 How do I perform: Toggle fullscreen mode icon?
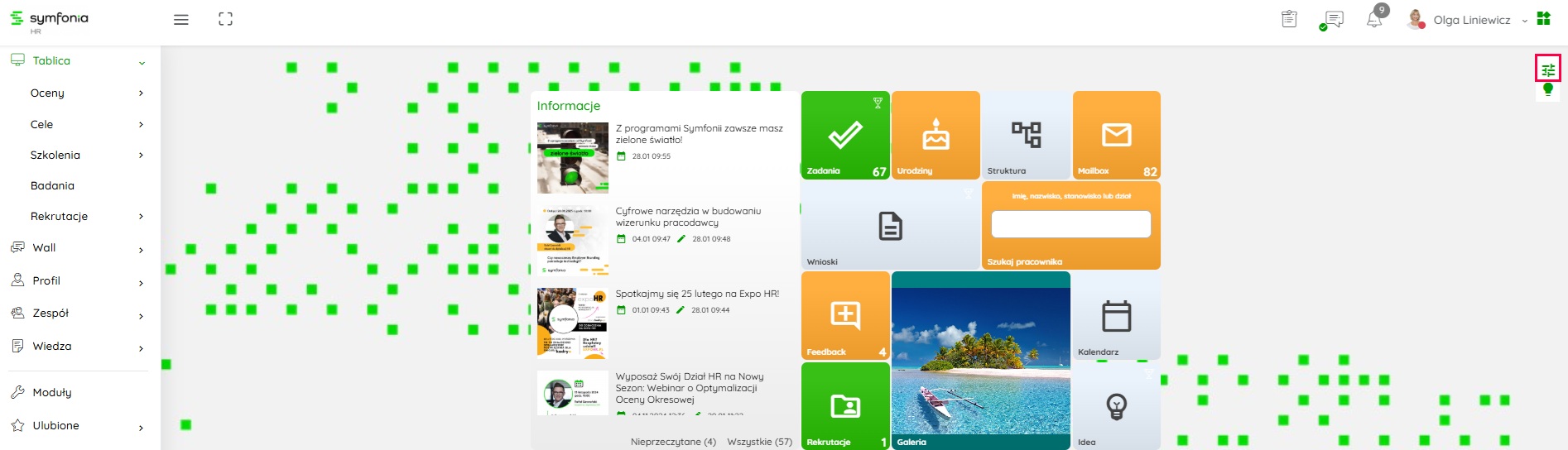(225, 19)
